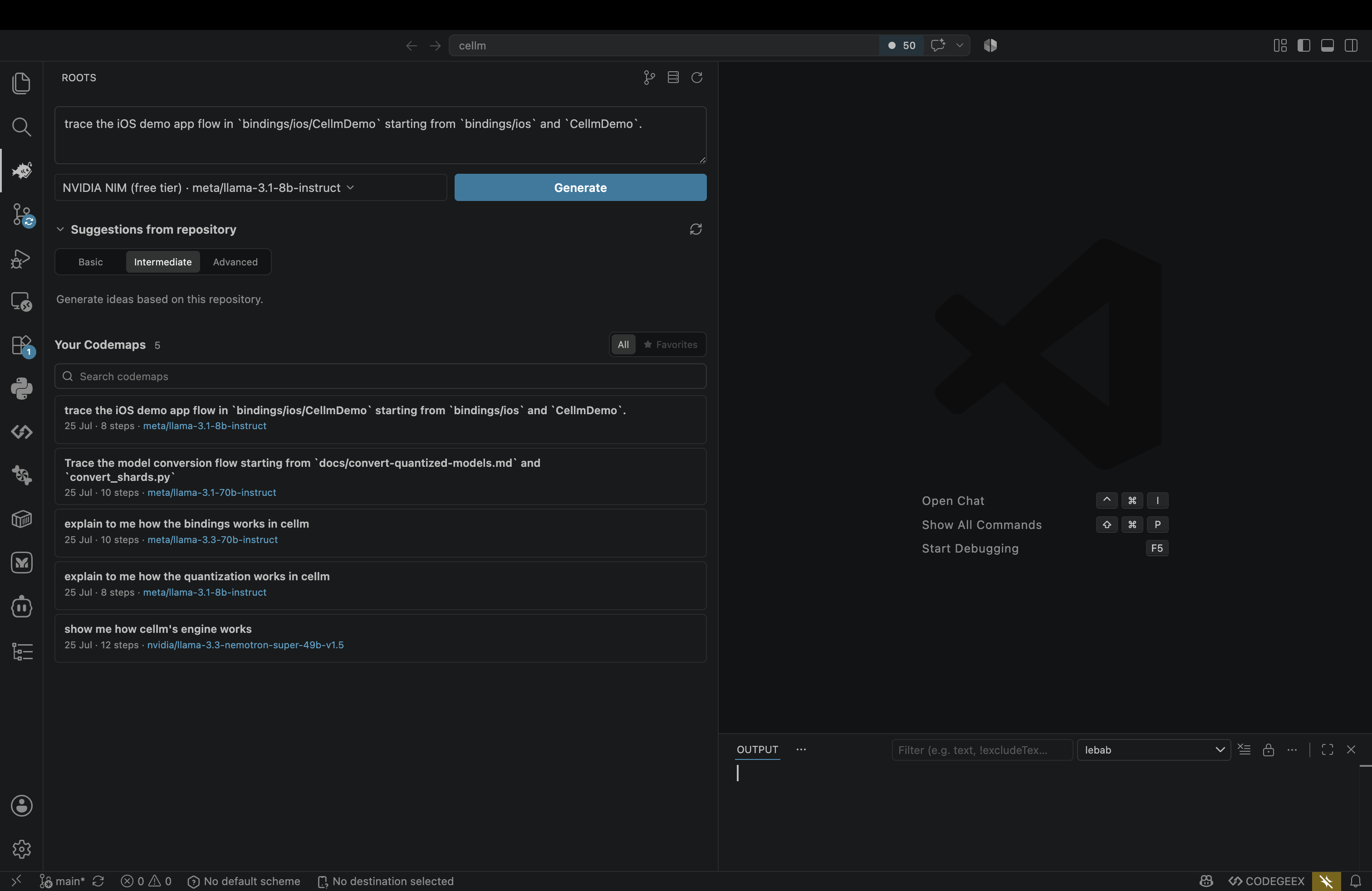Click the main* branch in the status bar
This screenshot has width=1372, height=891.
pyautogui.click(x=62, y=881)
